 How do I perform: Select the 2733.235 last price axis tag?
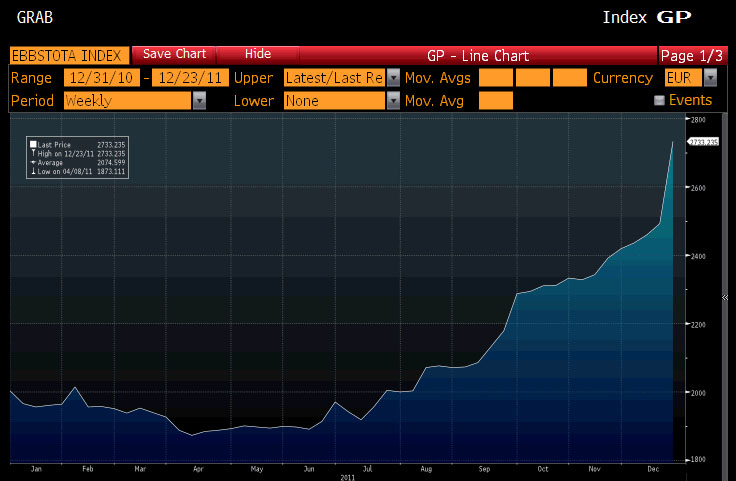point(705,143)
